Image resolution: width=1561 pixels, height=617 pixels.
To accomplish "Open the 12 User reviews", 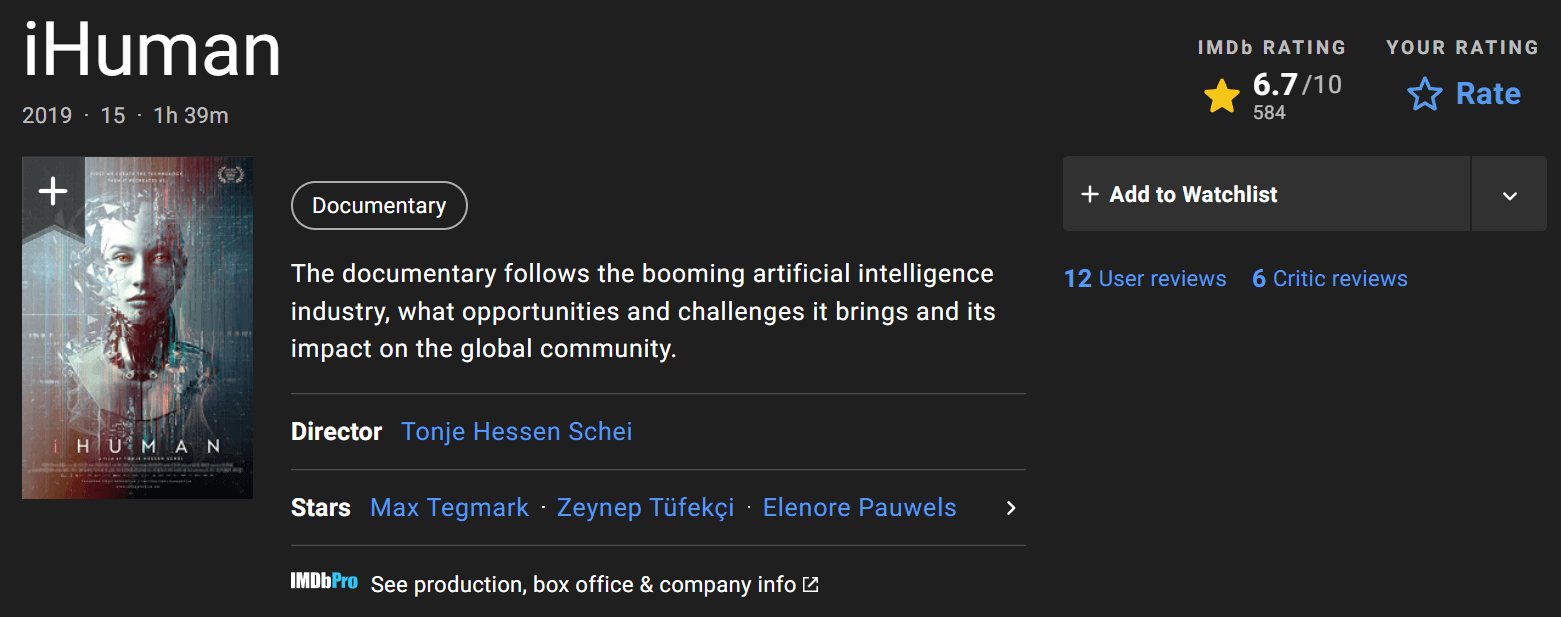I will click(x=1145, y=278).
